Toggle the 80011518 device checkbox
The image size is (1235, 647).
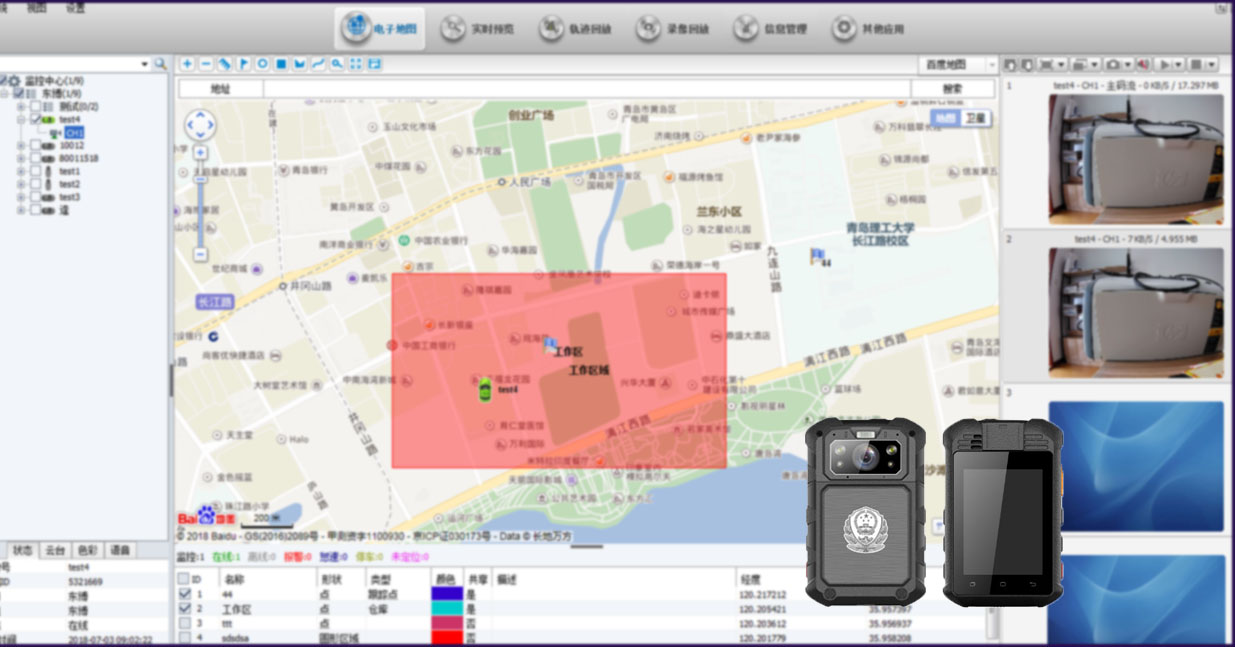pos(36,158)
